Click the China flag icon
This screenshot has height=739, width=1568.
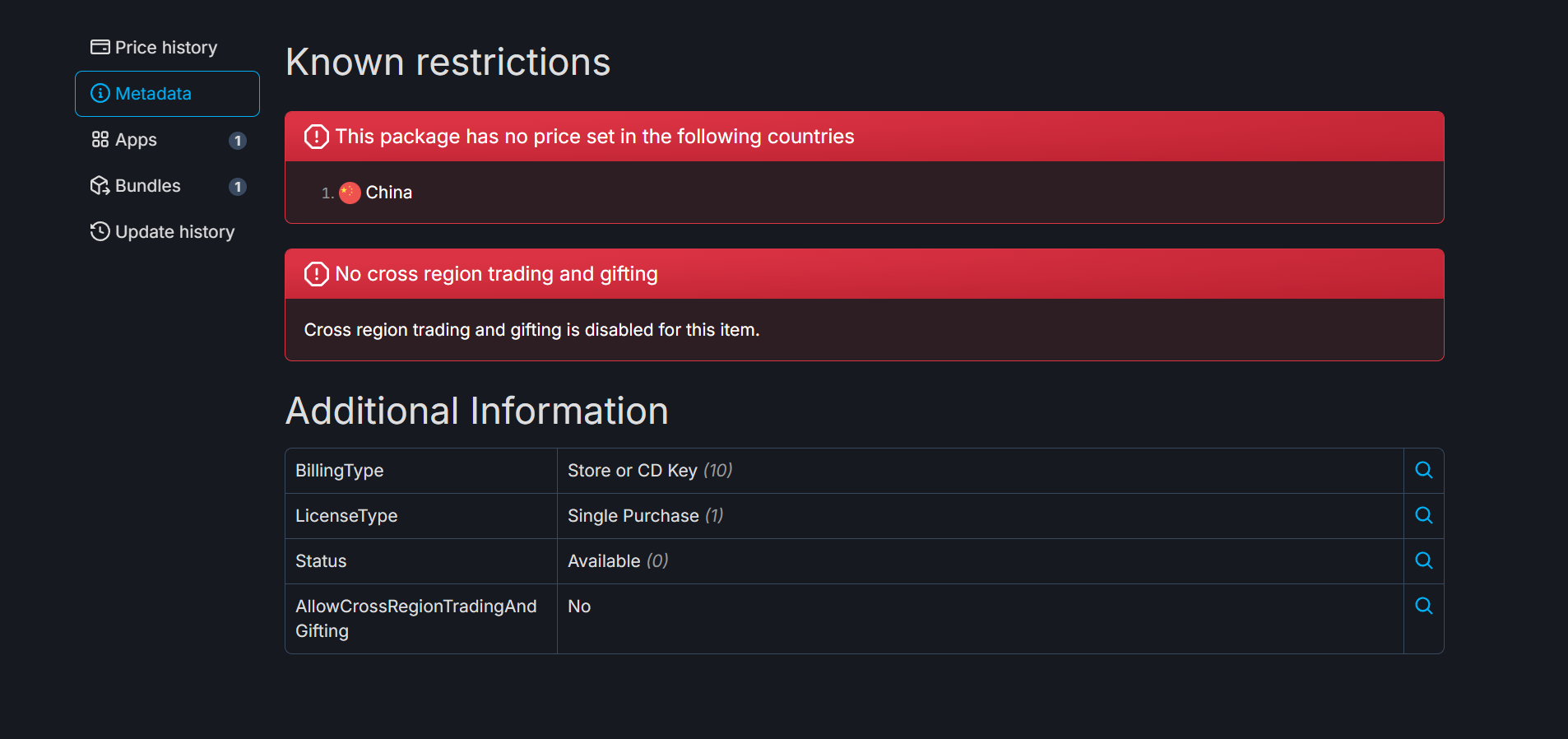[350, 193]
